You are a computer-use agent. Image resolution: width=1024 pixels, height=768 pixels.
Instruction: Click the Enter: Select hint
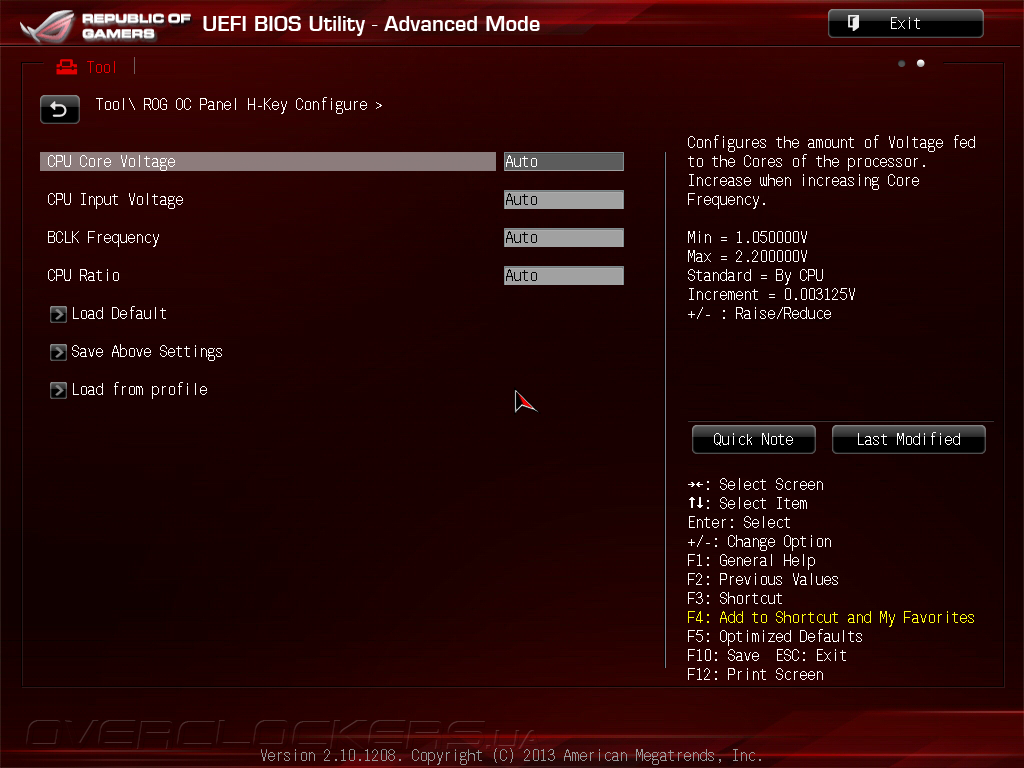pyautogui.click(x=739, y=523)
